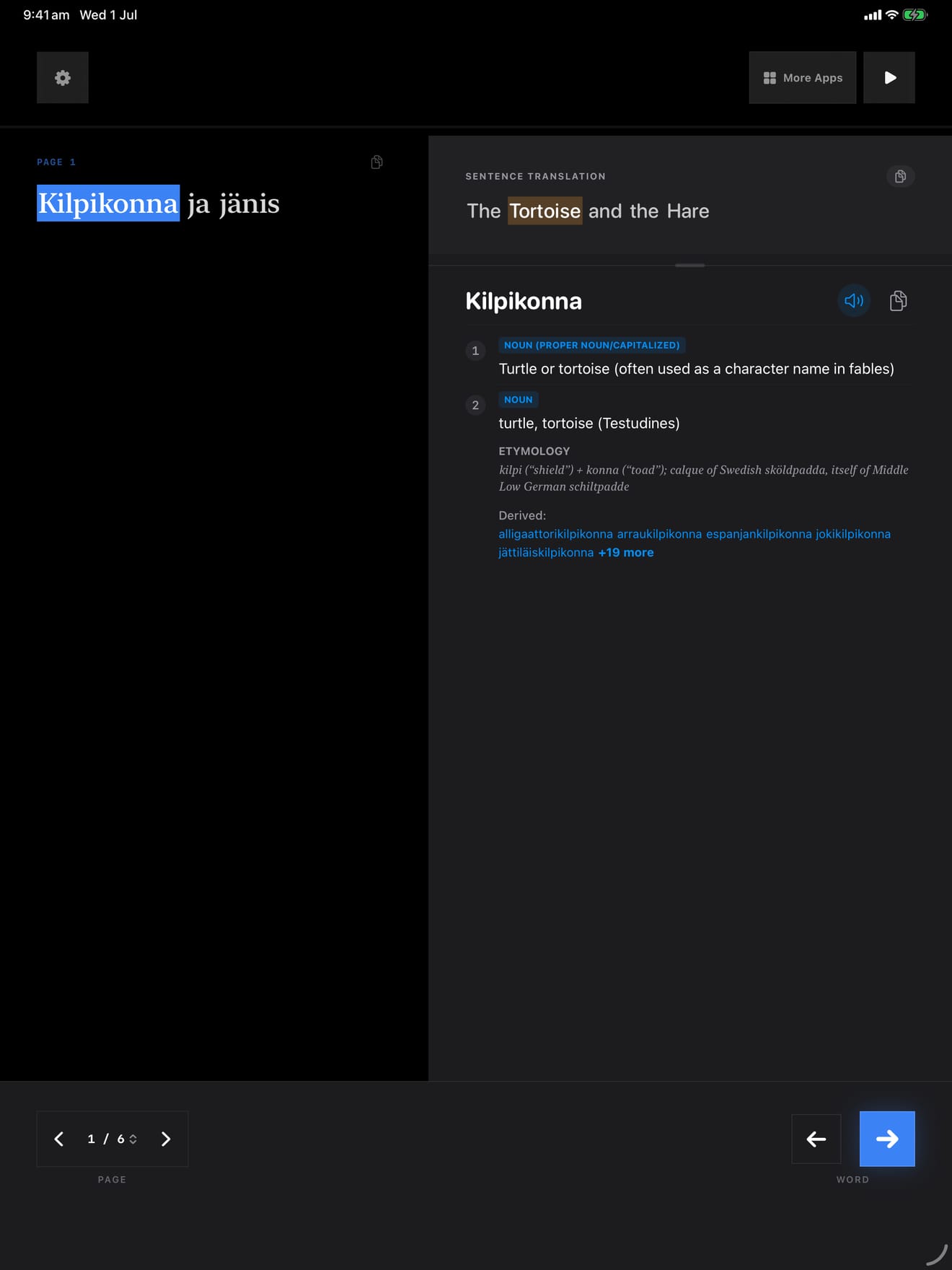The image size is (952, 1270).
Task: Copy the Kilpikonna dictionary entry
Action: (x=898, y=300)
